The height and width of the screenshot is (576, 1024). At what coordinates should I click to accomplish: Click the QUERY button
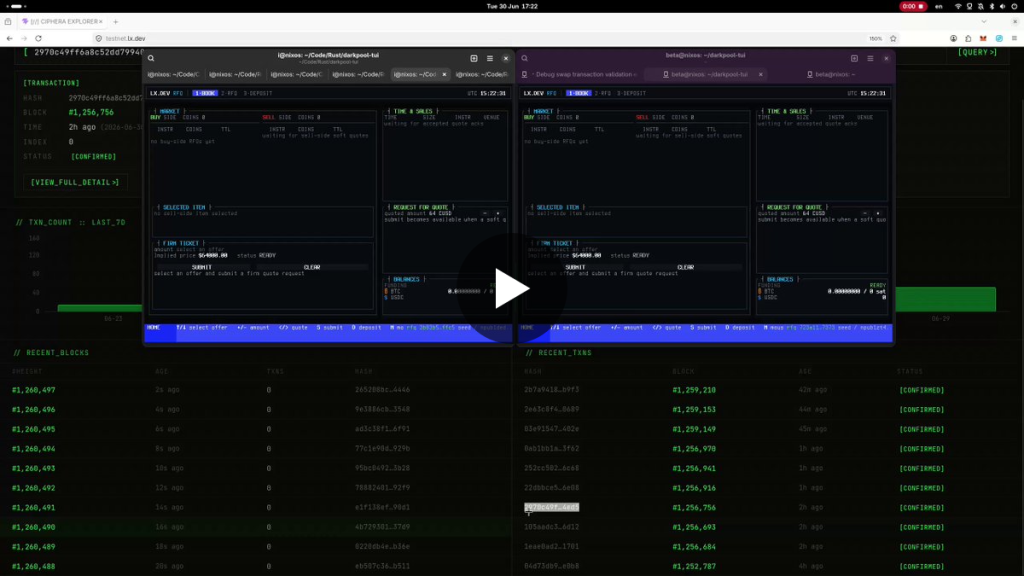[x=977, y=52]
